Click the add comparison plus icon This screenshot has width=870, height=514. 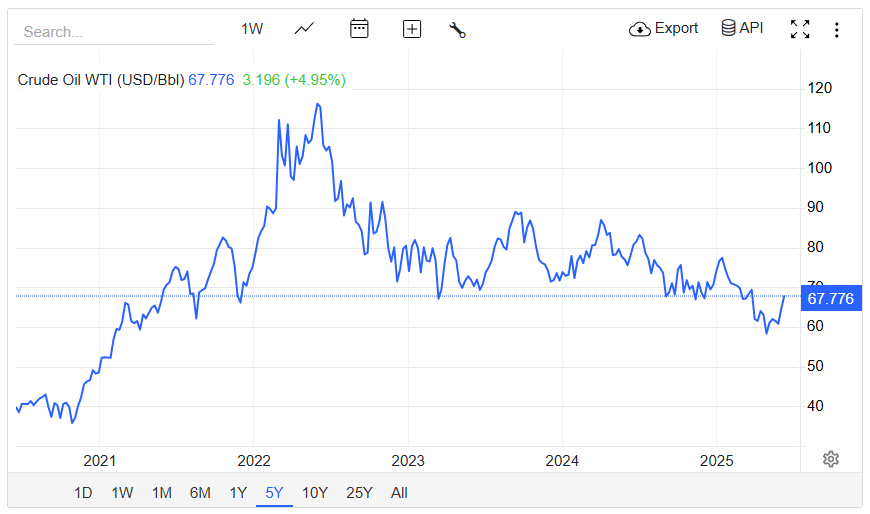[412, 29]
